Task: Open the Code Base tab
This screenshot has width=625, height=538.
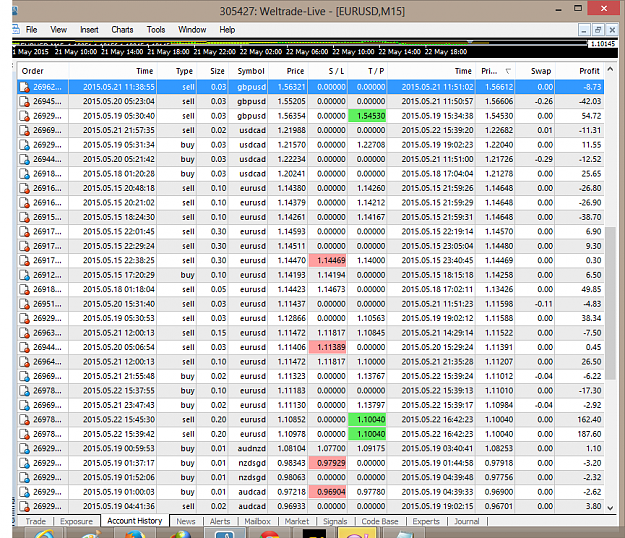Action: 380,521
